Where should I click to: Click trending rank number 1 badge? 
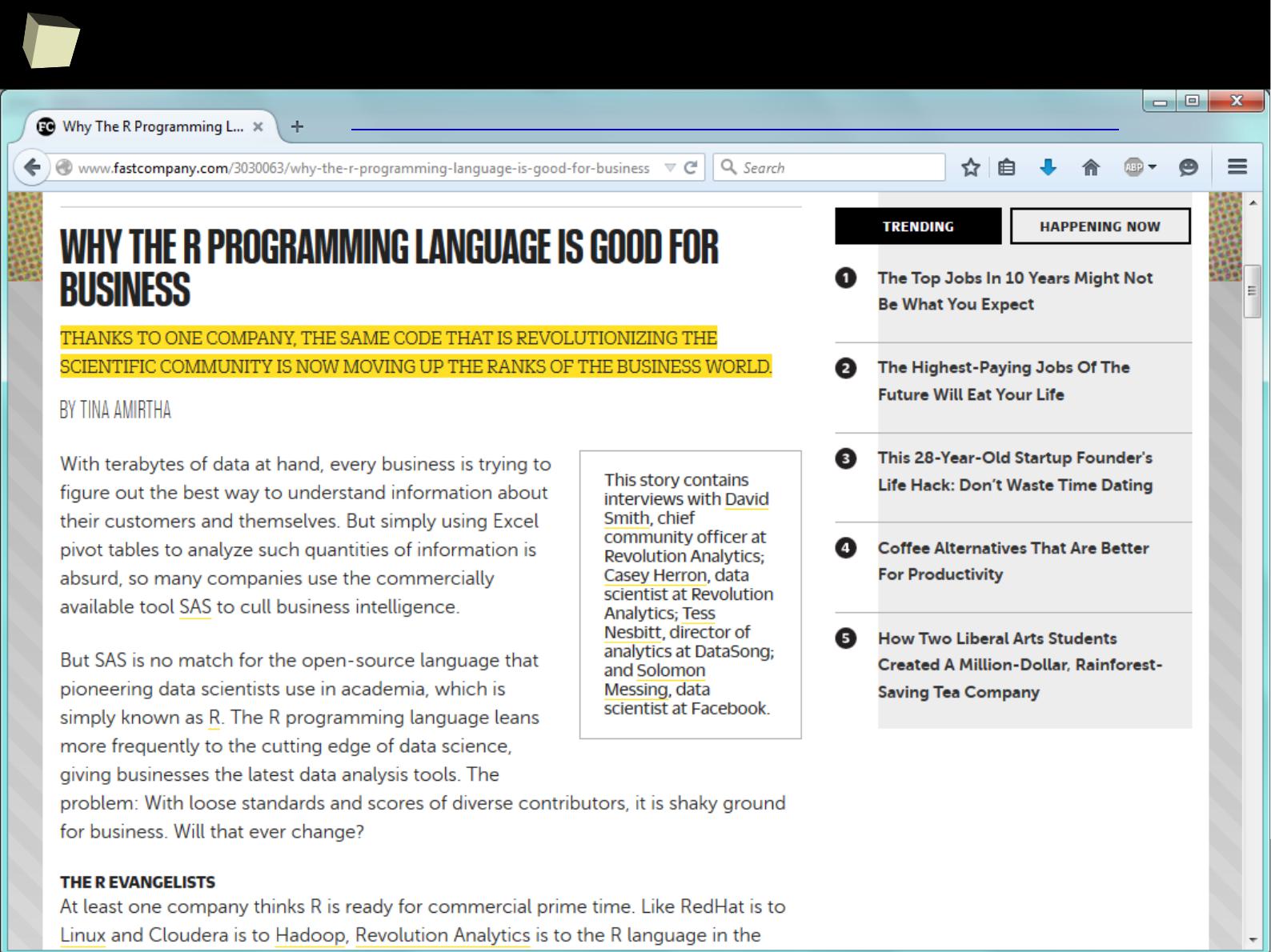[x=845, y=278]
